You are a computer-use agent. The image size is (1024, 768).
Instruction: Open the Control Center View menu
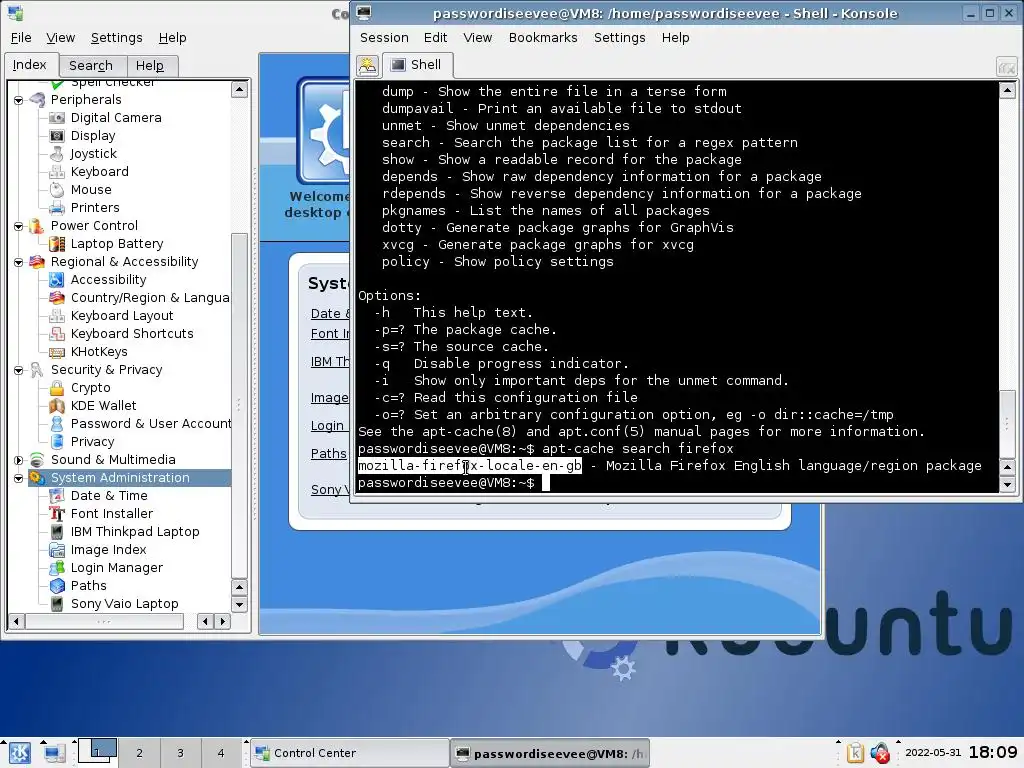pos(60,38)
